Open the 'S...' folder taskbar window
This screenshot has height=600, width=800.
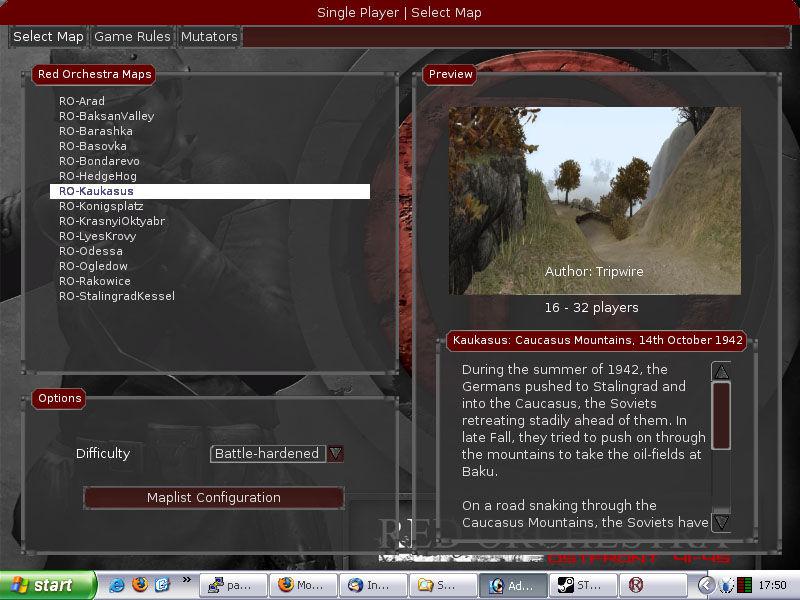(443, 585)
